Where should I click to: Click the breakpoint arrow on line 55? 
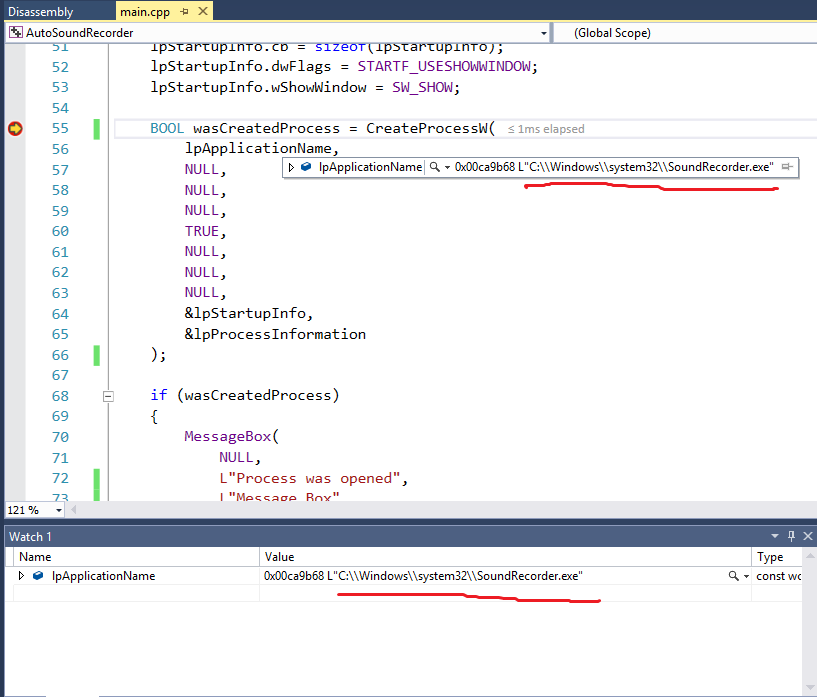point(15,129)
